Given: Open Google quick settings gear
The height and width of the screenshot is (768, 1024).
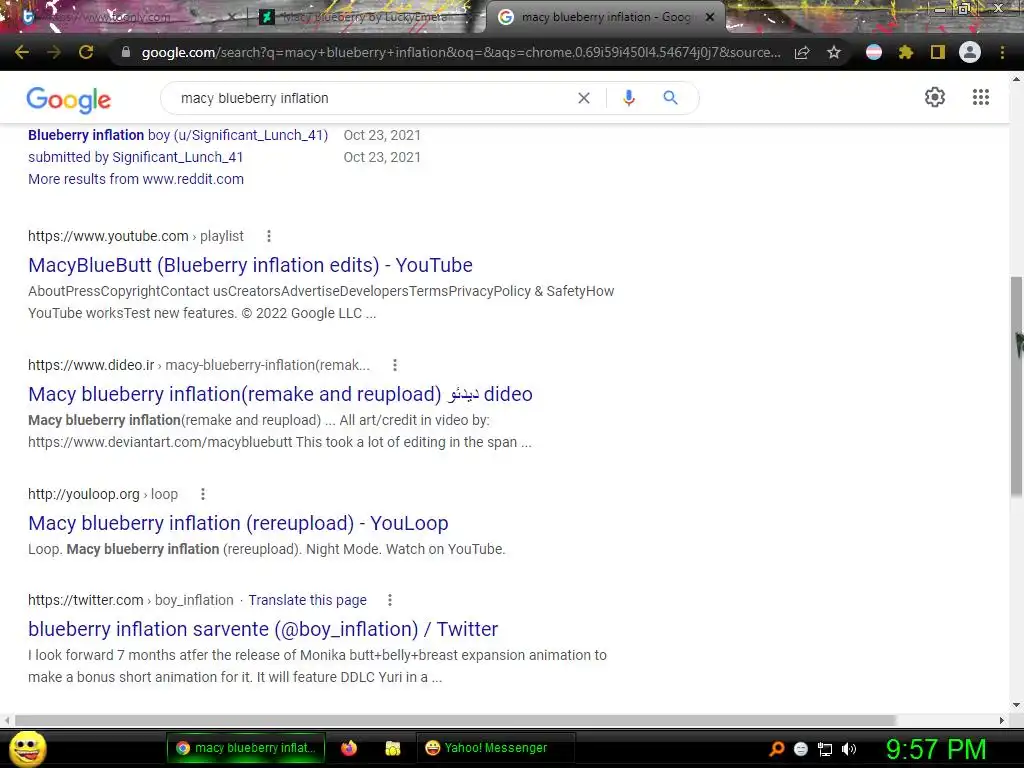Looking at the screenshot, I should pos(935,97).
